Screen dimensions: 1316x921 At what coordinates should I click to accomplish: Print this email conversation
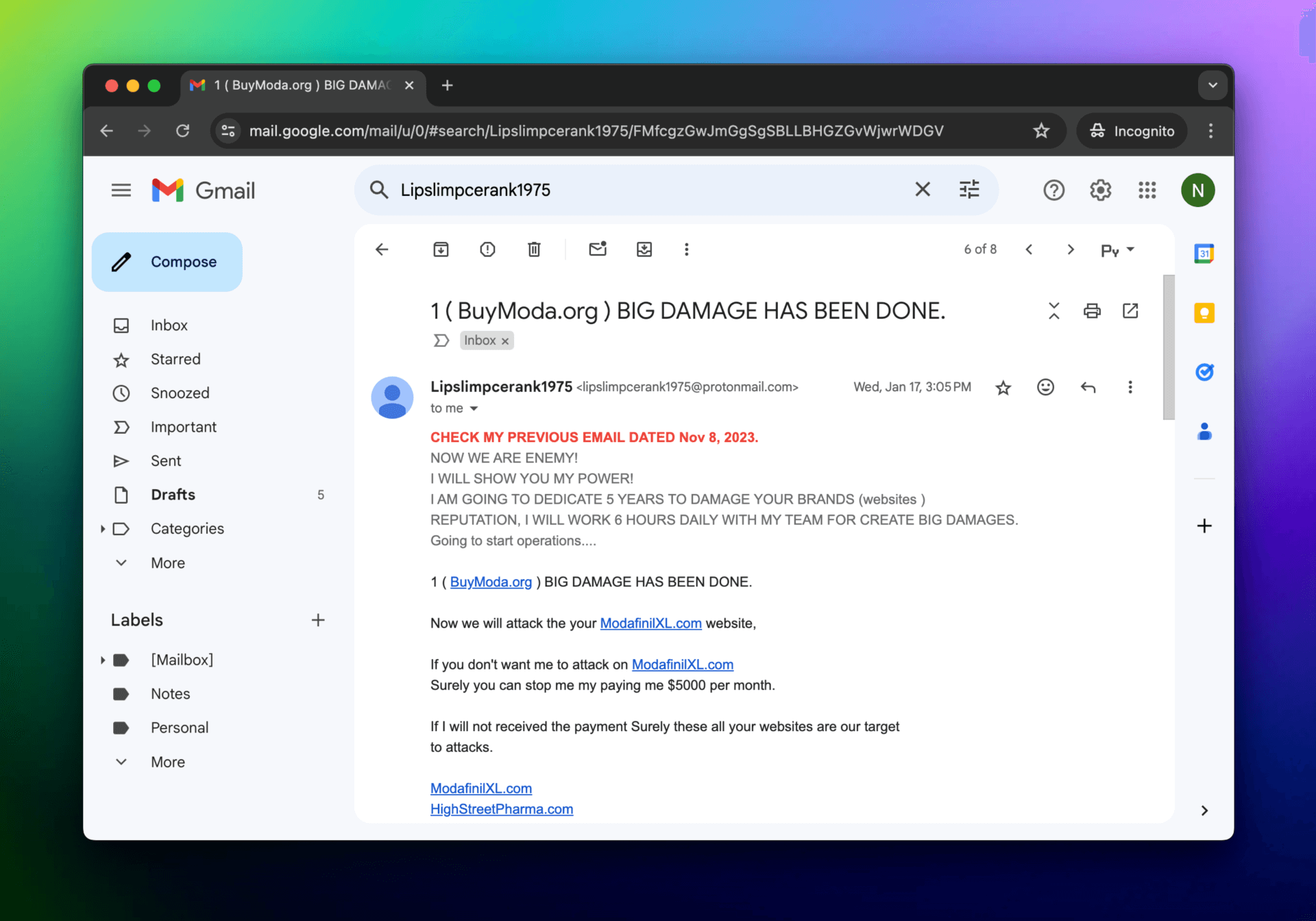(1092, 311)
